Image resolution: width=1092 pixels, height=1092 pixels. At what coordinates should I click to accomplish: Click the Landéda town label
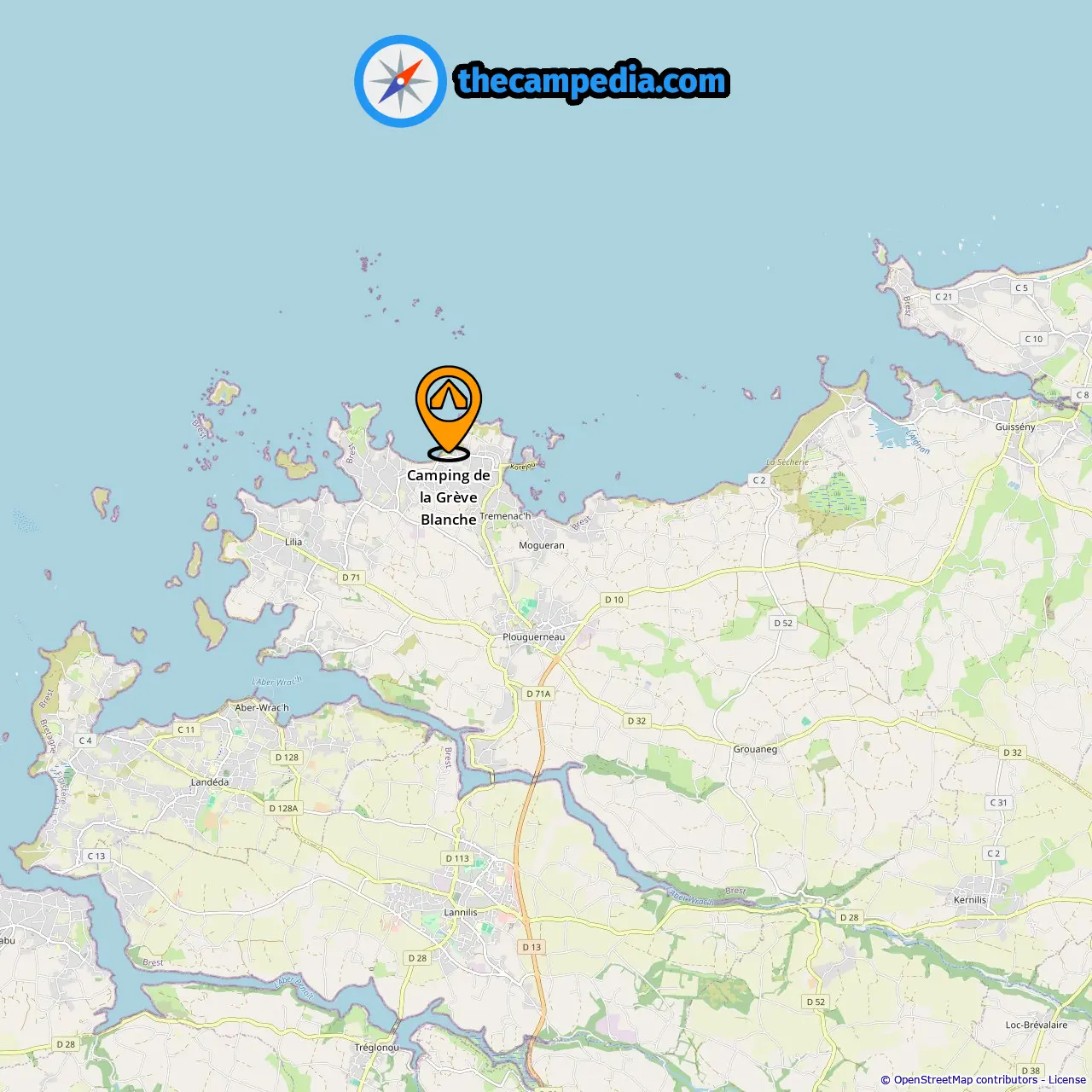pyautogui.click(x=210, y=781)
